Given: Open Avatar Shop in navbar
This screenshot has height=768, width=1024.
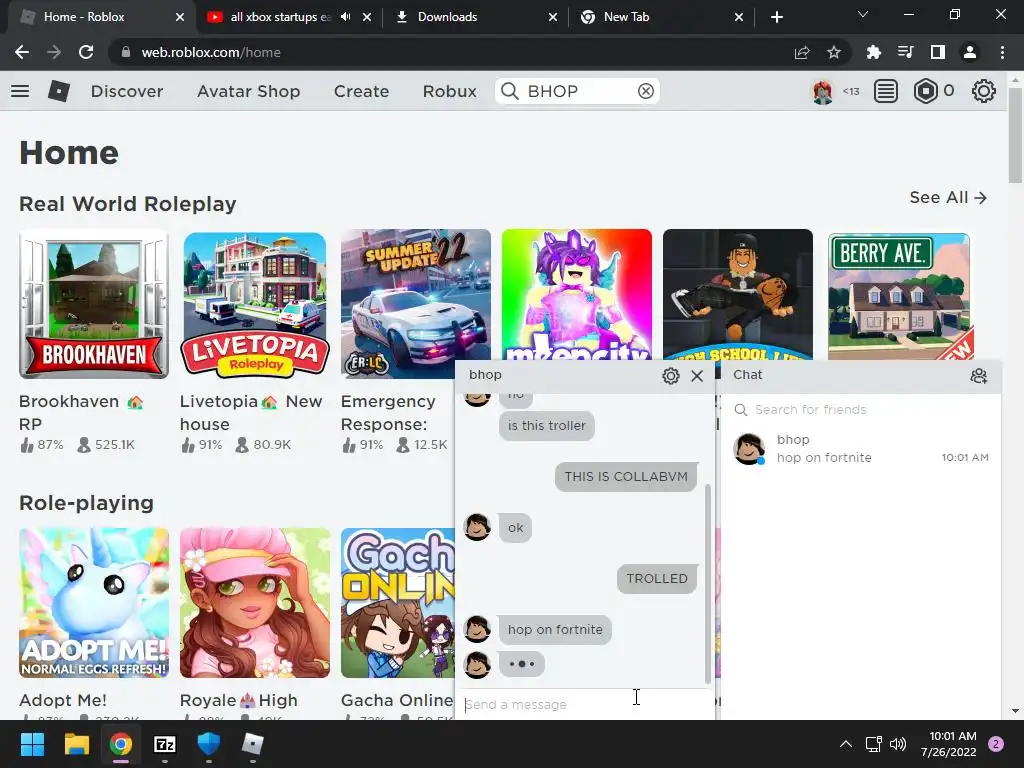Looking at the screenshot, I should pyautogui.click(x=248, y=91).
